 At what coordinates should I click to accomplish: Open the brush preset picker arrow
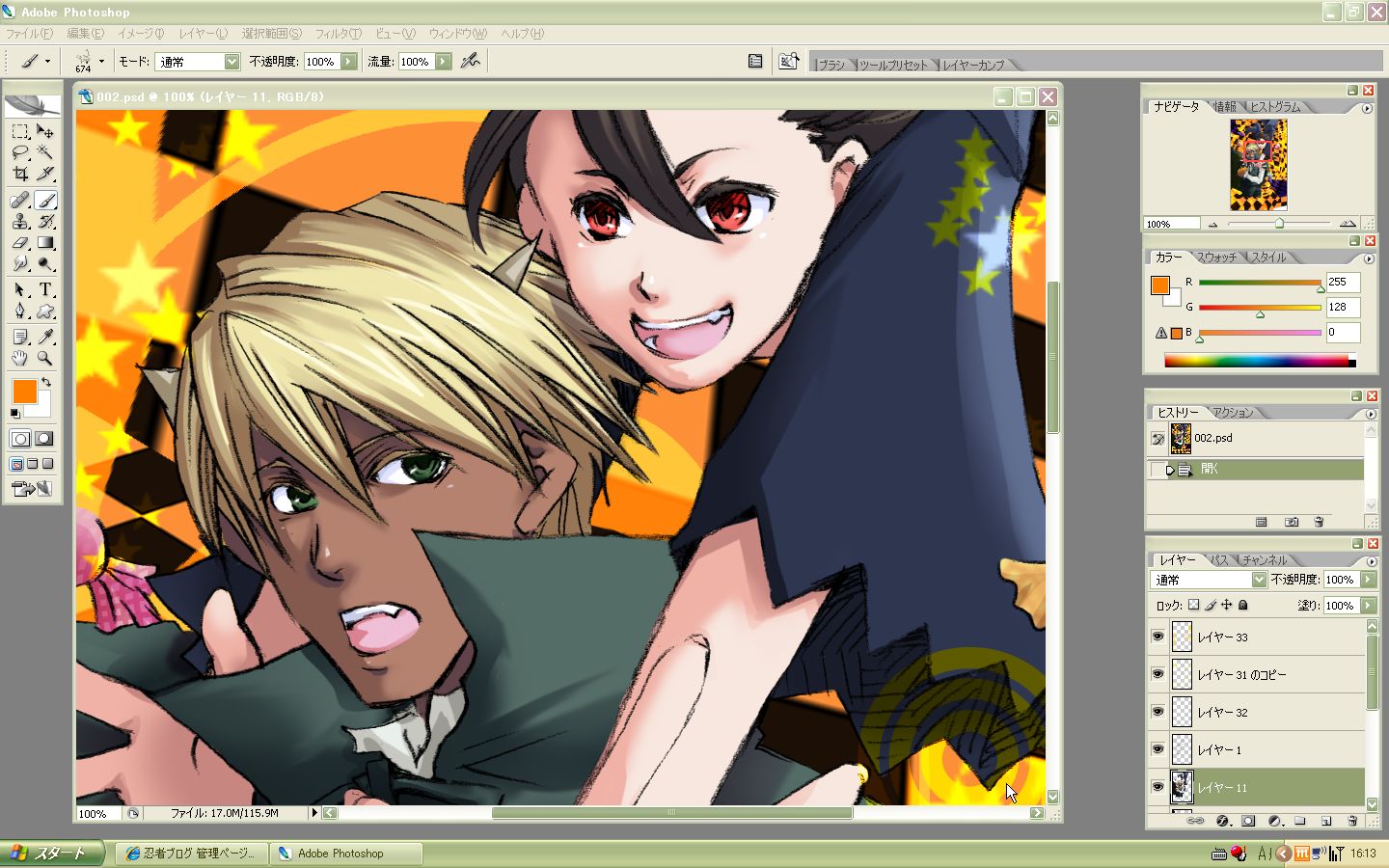point(101,61)
